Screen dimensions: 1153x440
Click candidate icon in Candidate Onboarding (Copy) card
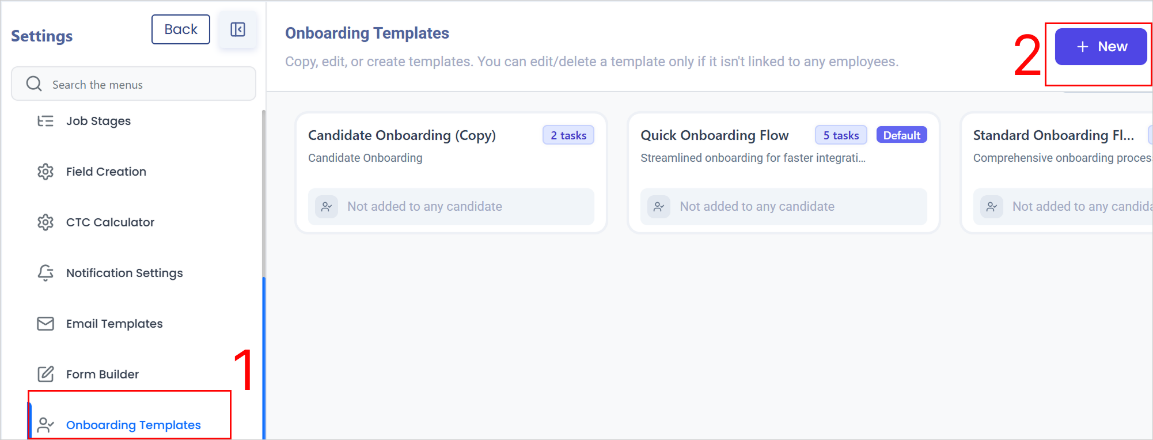(326, 207)
